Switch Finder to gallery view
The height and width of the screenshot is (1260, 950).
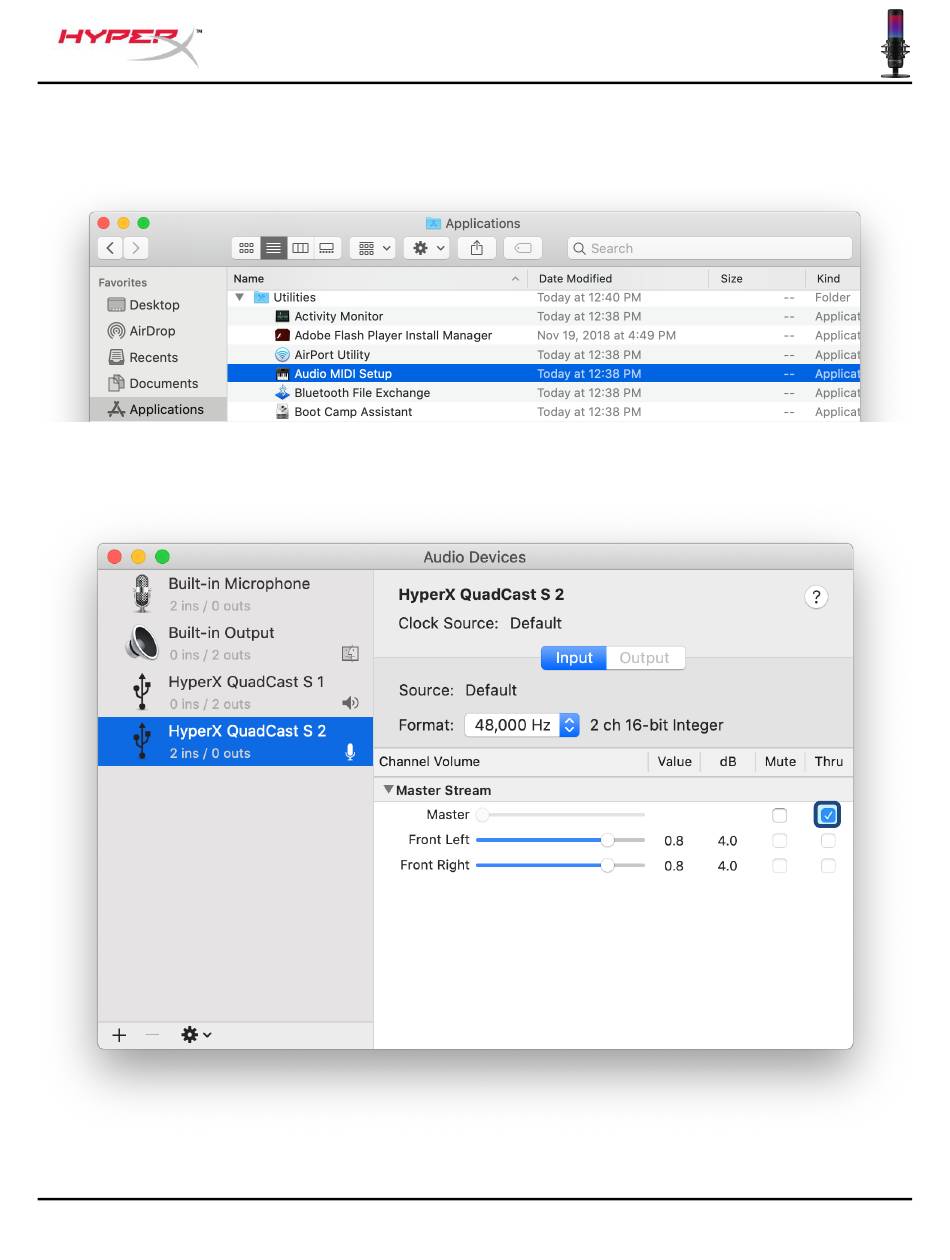pyautogui.click(x=327, y=248)
